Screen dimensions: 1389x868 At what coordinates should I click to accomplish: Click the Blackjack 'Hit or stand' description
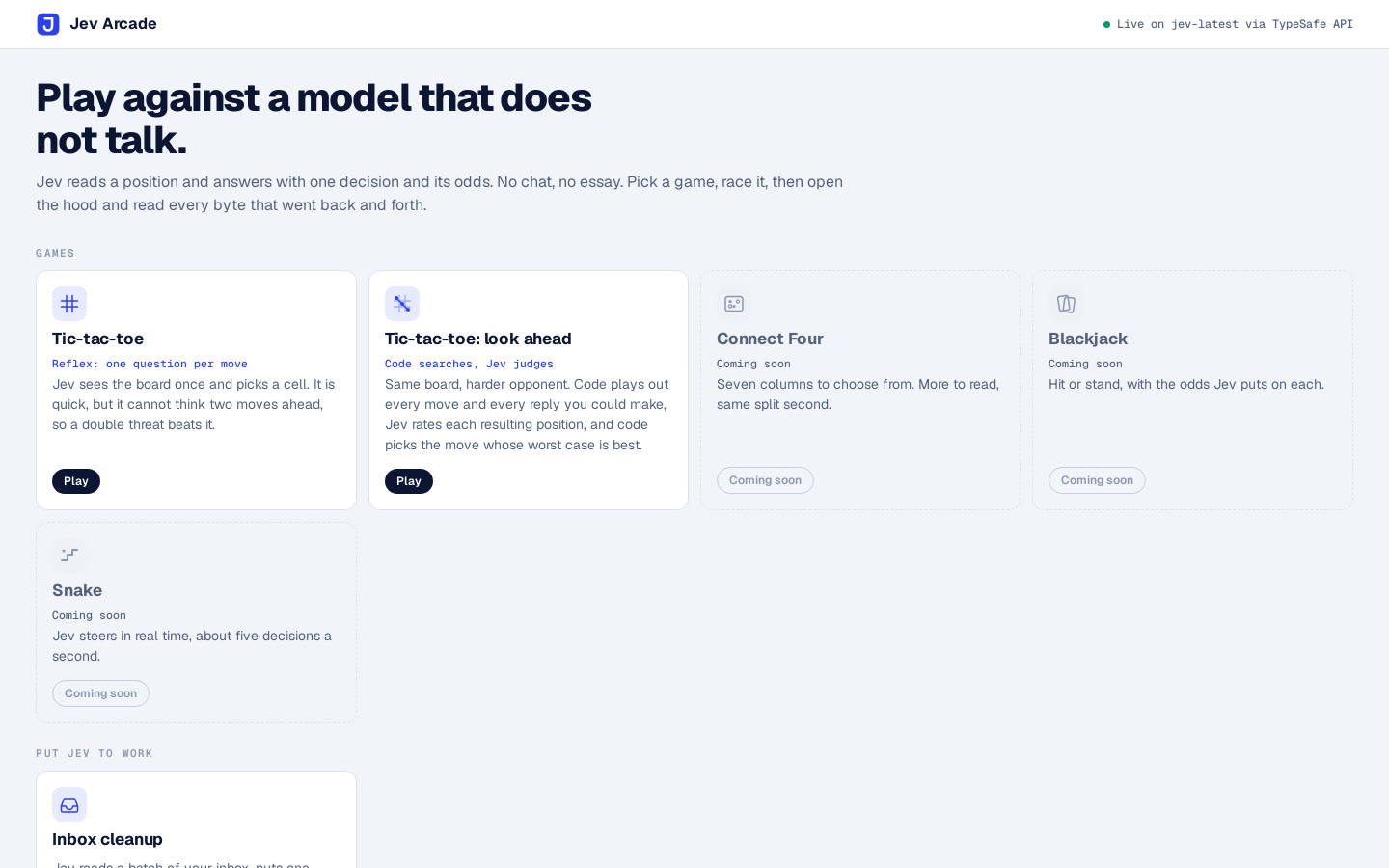[x=1186, y=384]
